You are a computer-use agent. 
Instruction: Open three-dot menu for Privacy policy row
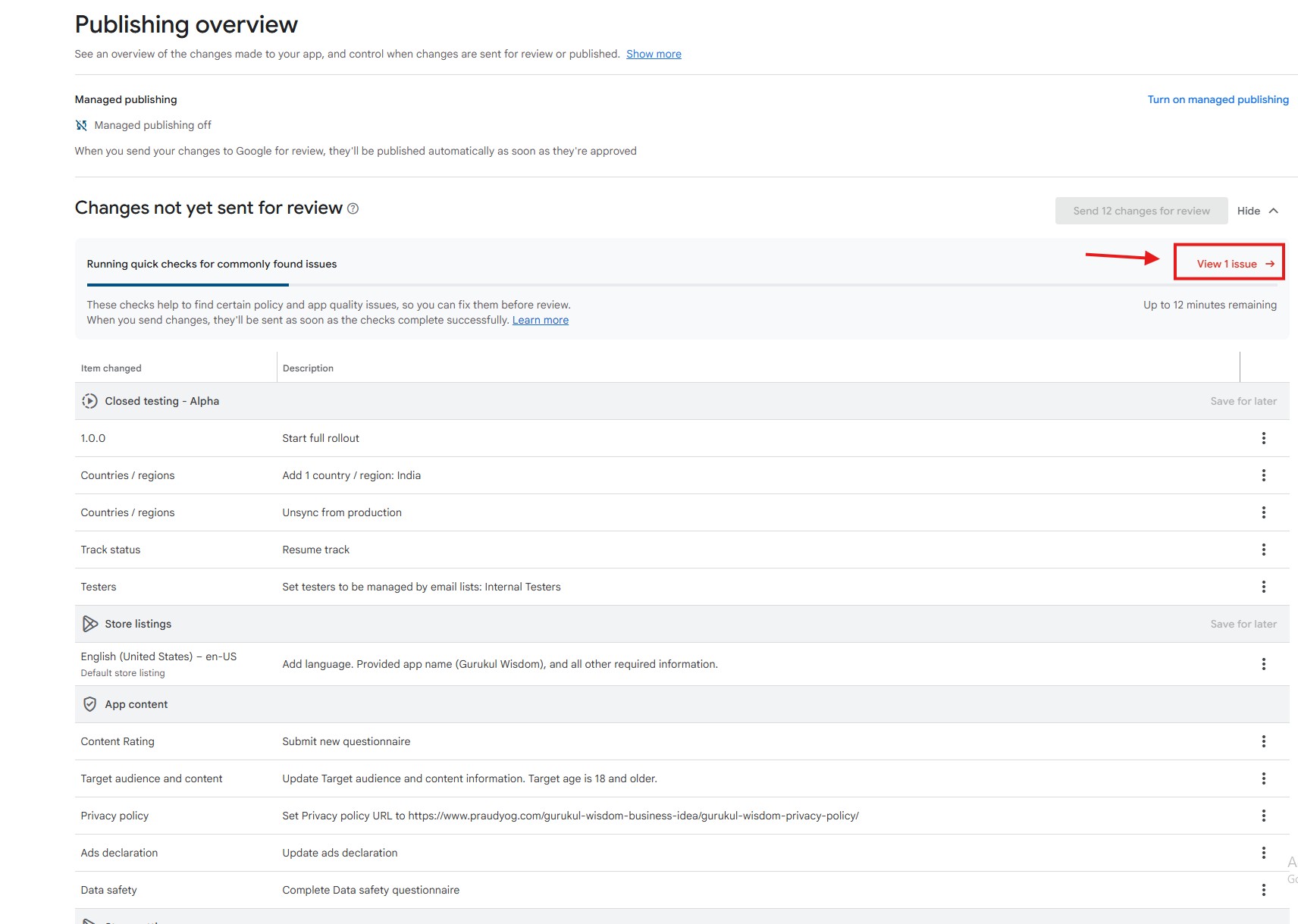point(1263,816)
